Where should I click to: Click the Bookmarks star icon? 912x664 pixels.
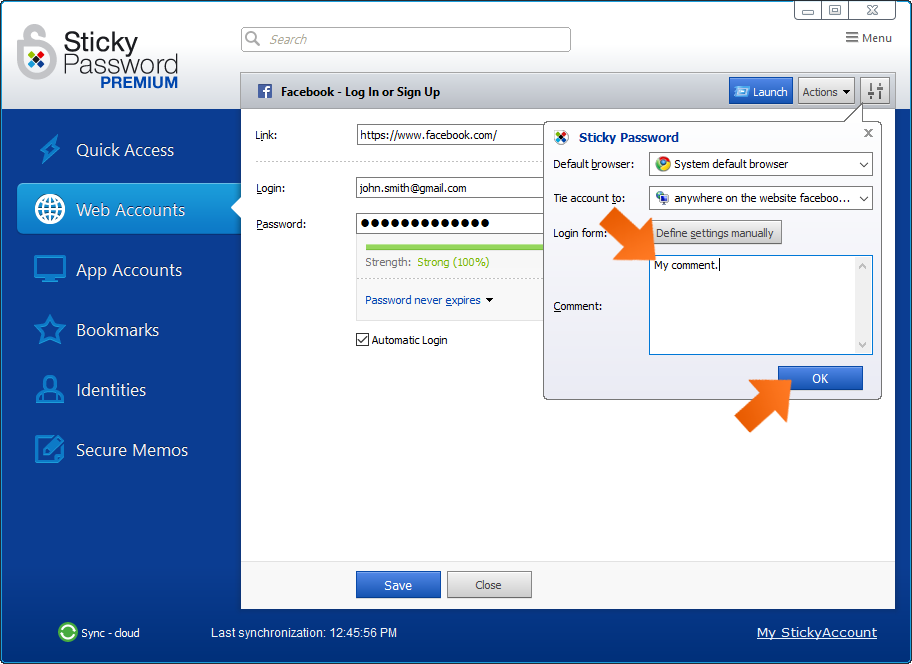(50, 330)
